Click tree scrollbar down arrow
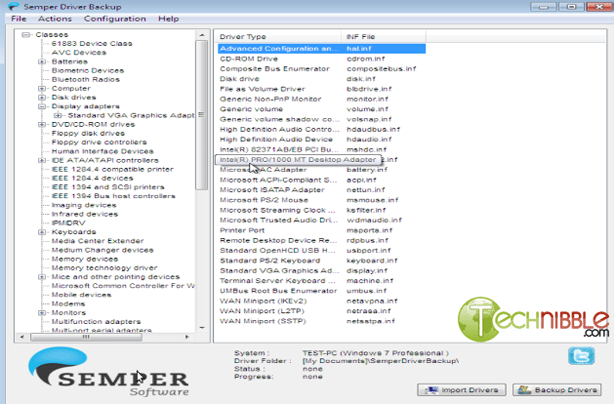615x404 pixels. pos(202,328)
